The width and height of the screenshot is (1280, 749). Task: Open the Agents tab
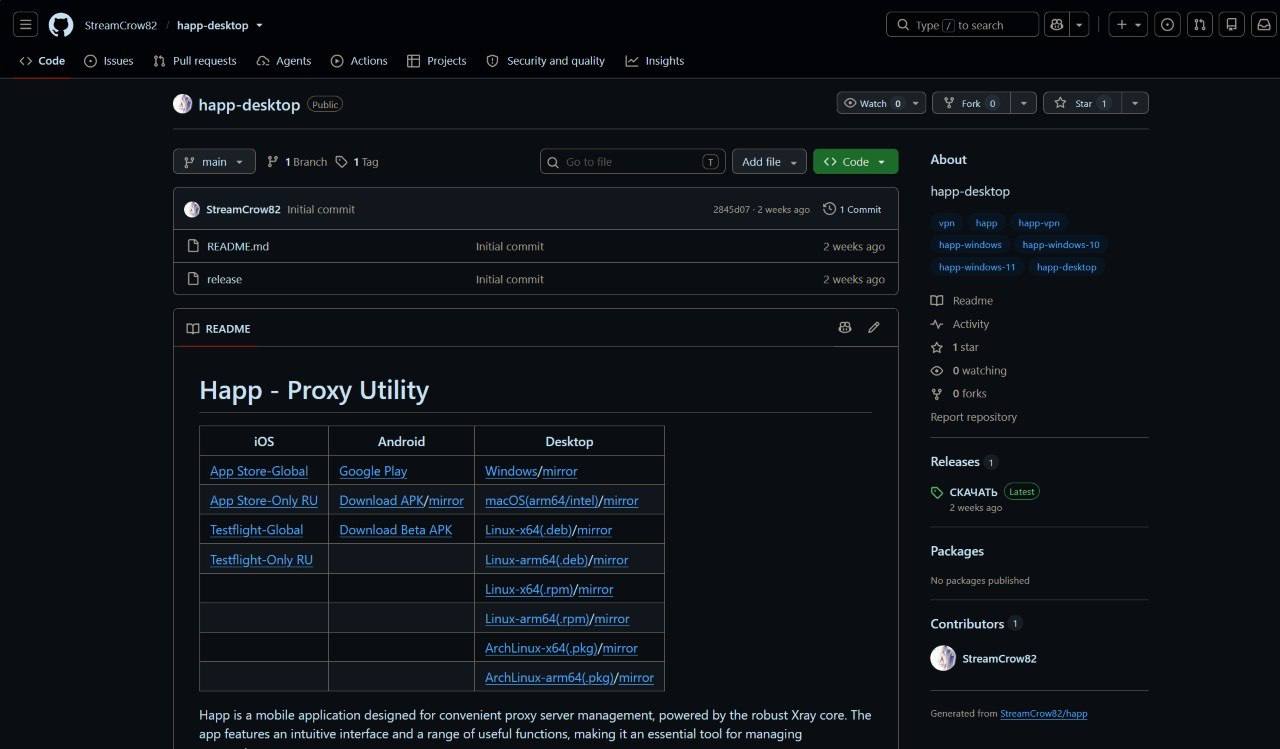(284, 61)
